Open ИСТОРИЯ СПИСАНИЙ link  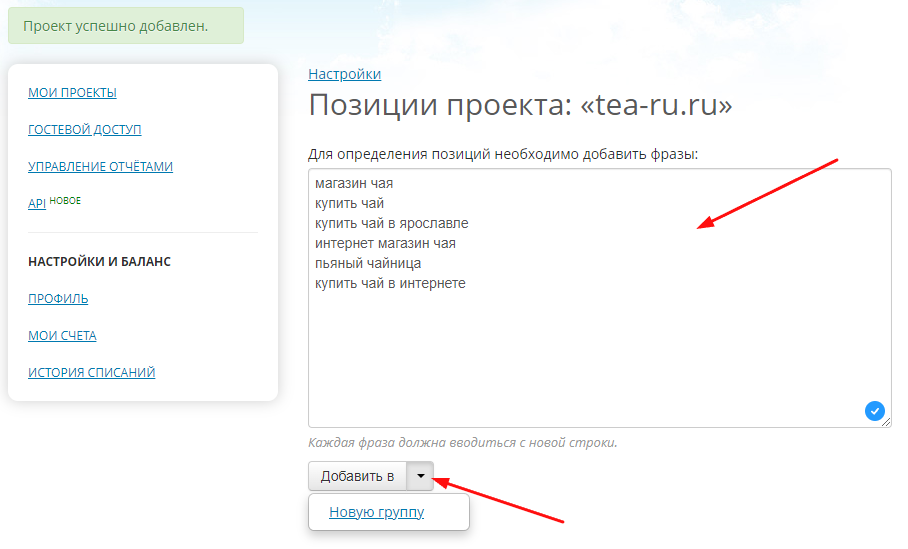point(91,373)
